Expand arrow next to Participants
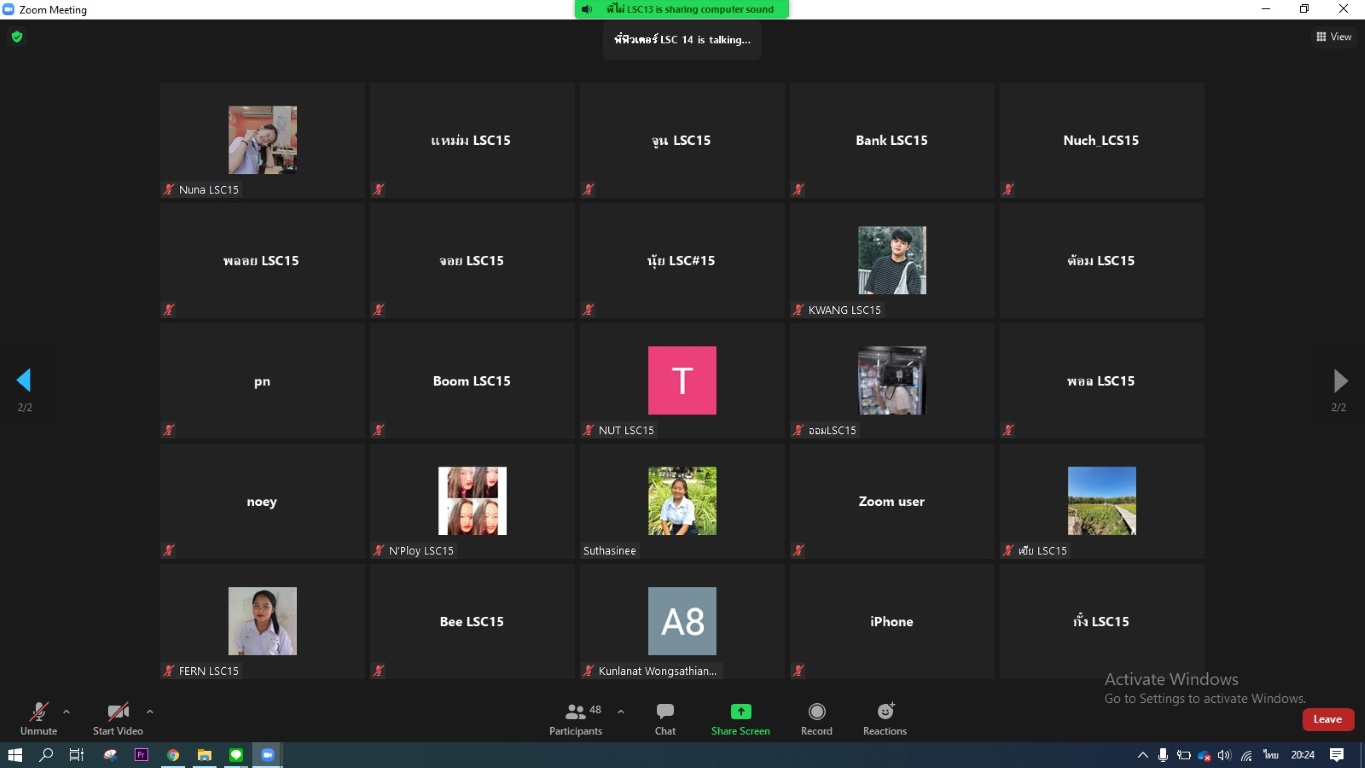The height and width of the screenshot is (768, 1365). click(x=621, y=712)
